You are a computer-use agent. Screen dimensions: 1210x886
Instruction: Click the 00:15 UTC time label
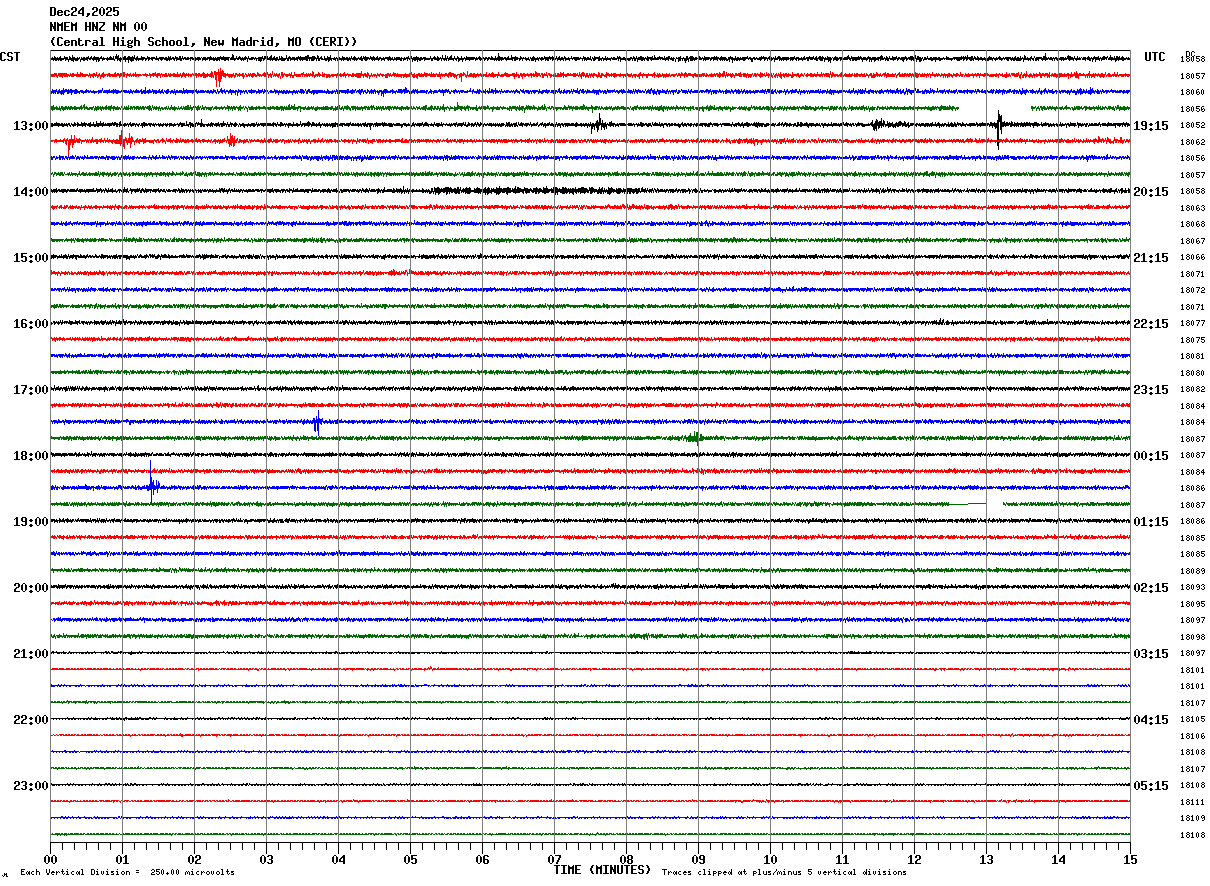[x=1151, y=456]
